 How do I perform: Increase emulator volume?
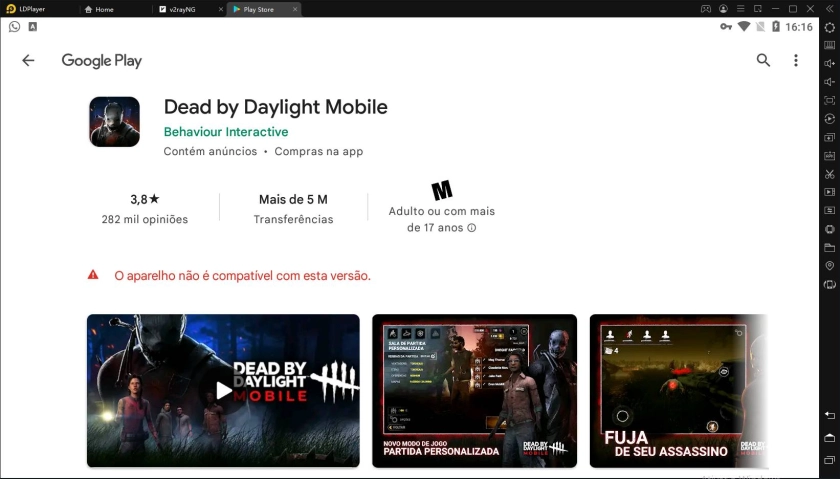coord(829,64)
